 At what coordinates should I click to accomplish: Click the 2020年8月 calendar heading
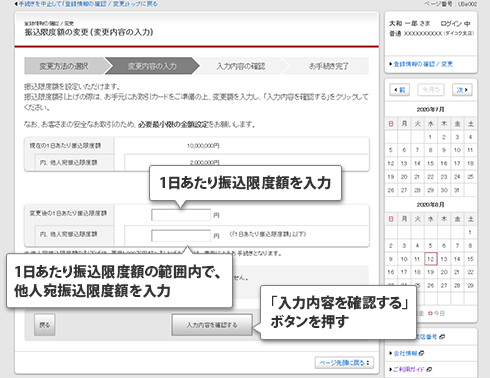[430, 204]
